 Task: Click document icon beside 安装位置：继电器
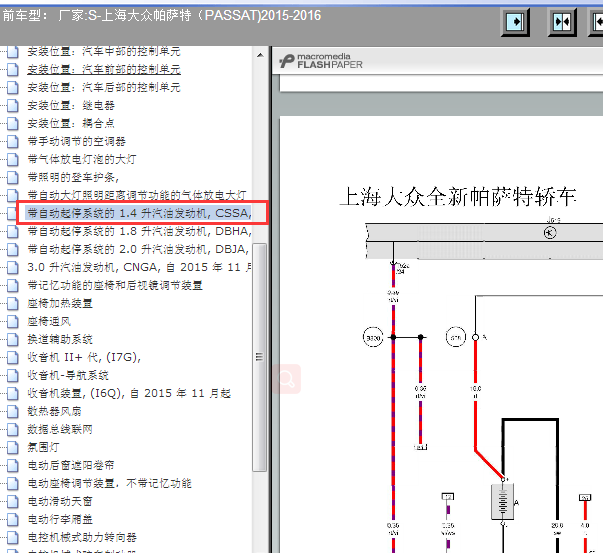(13, 105)
